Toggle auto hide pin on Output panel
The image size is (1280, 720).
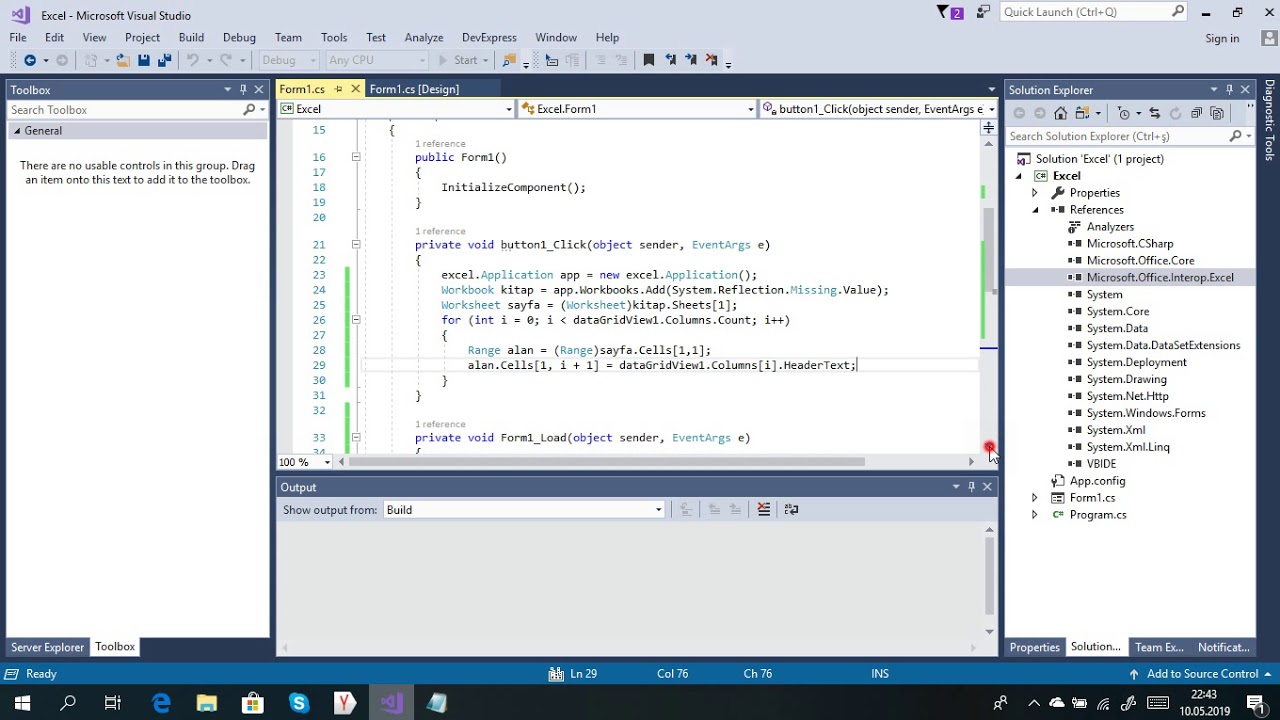point(971,487)
